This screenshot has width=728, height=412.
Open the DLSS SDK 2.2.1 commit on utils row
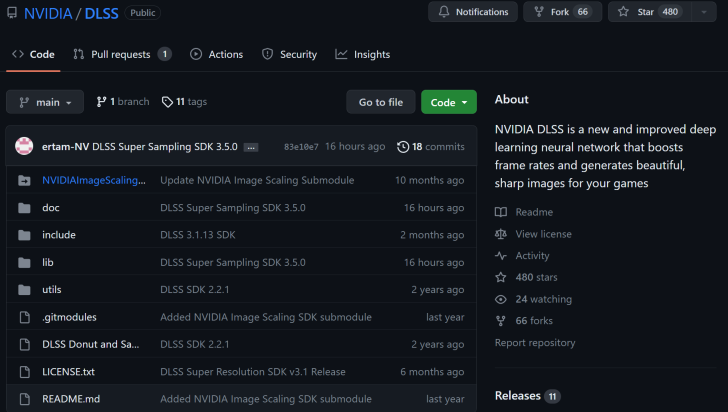pos(195,290)
